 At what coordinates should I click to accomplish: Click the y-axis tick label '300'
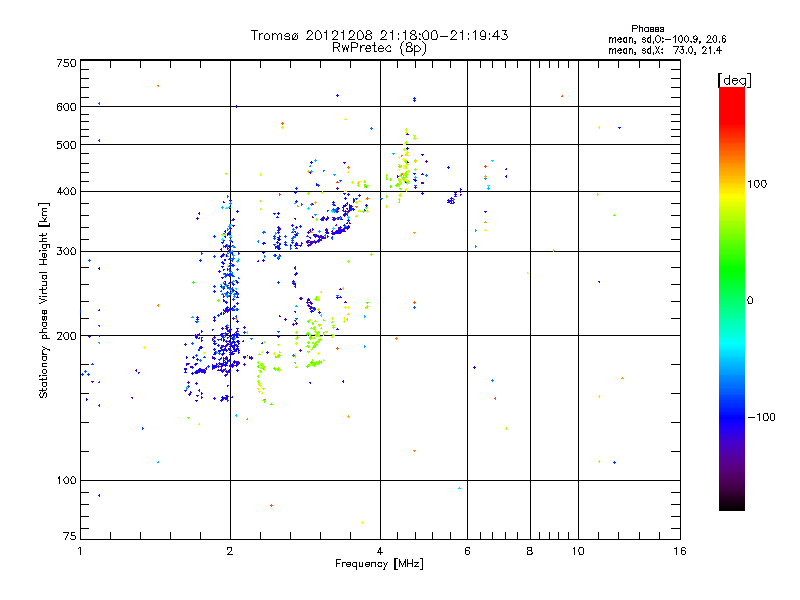point(66,252)
